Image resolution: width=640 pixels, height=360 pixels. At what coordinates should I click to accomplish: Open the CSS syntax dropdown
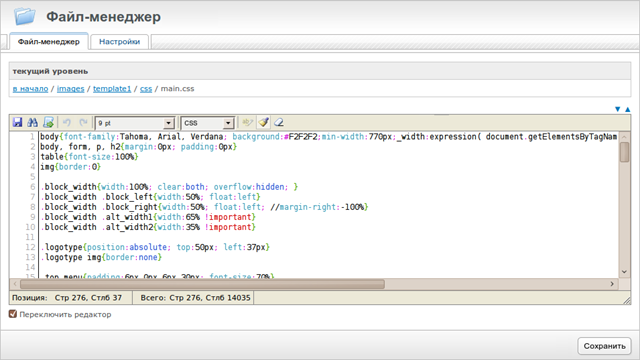click(208, 123)
